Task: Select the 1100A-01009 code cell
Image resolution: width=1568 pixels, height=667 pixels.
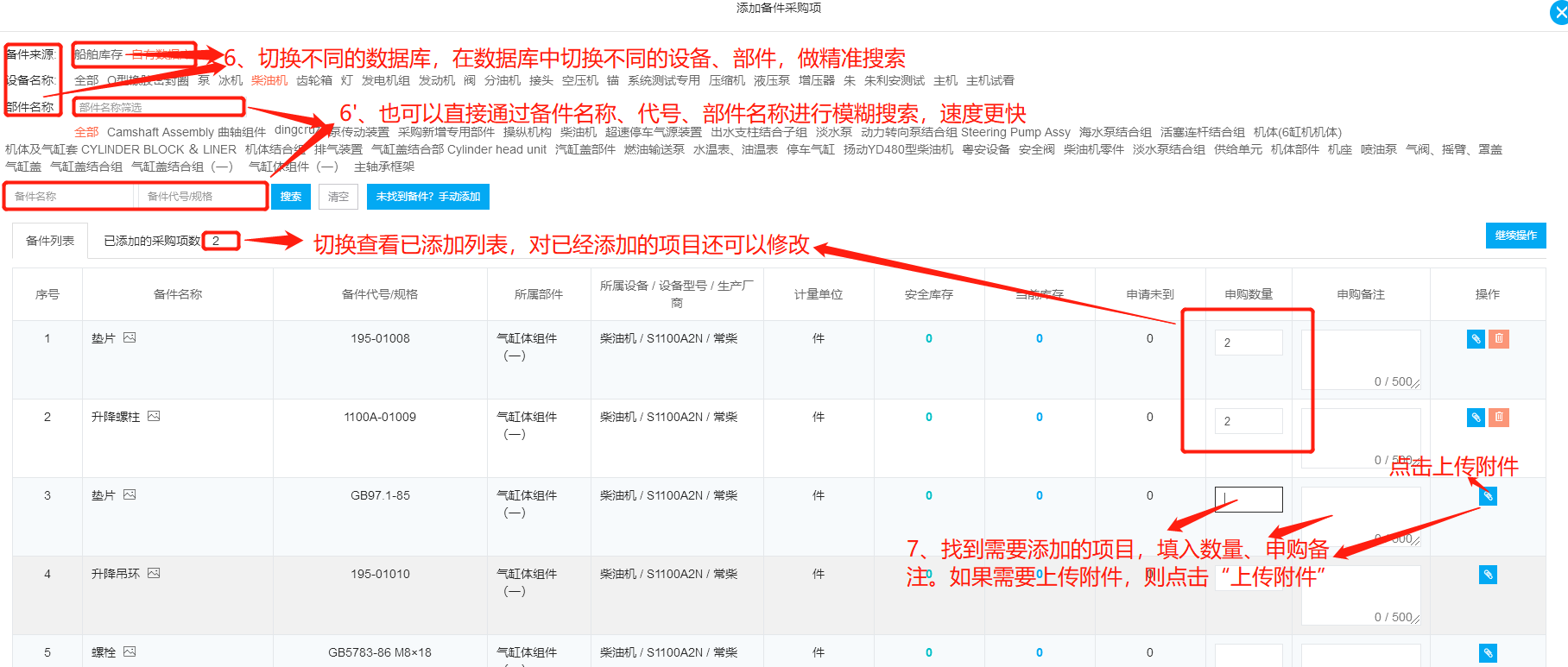Action: click(380, 417)
